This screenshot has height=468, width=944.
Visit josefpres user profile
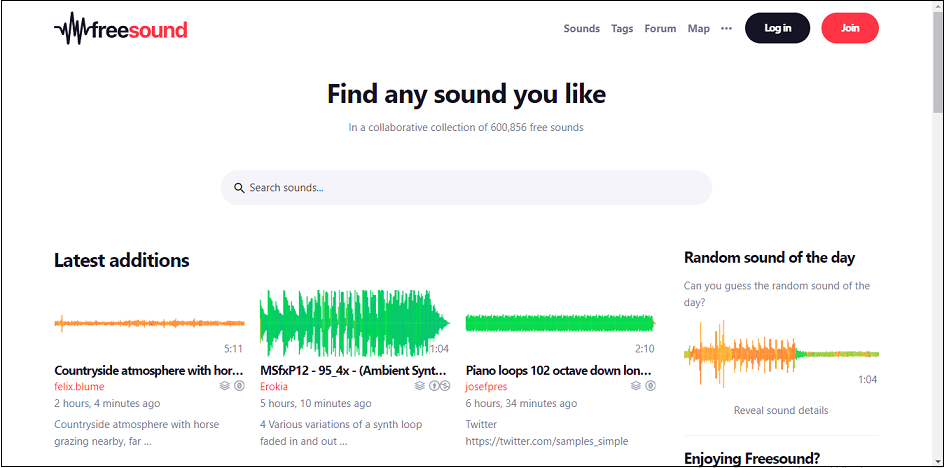coord(487,386)
